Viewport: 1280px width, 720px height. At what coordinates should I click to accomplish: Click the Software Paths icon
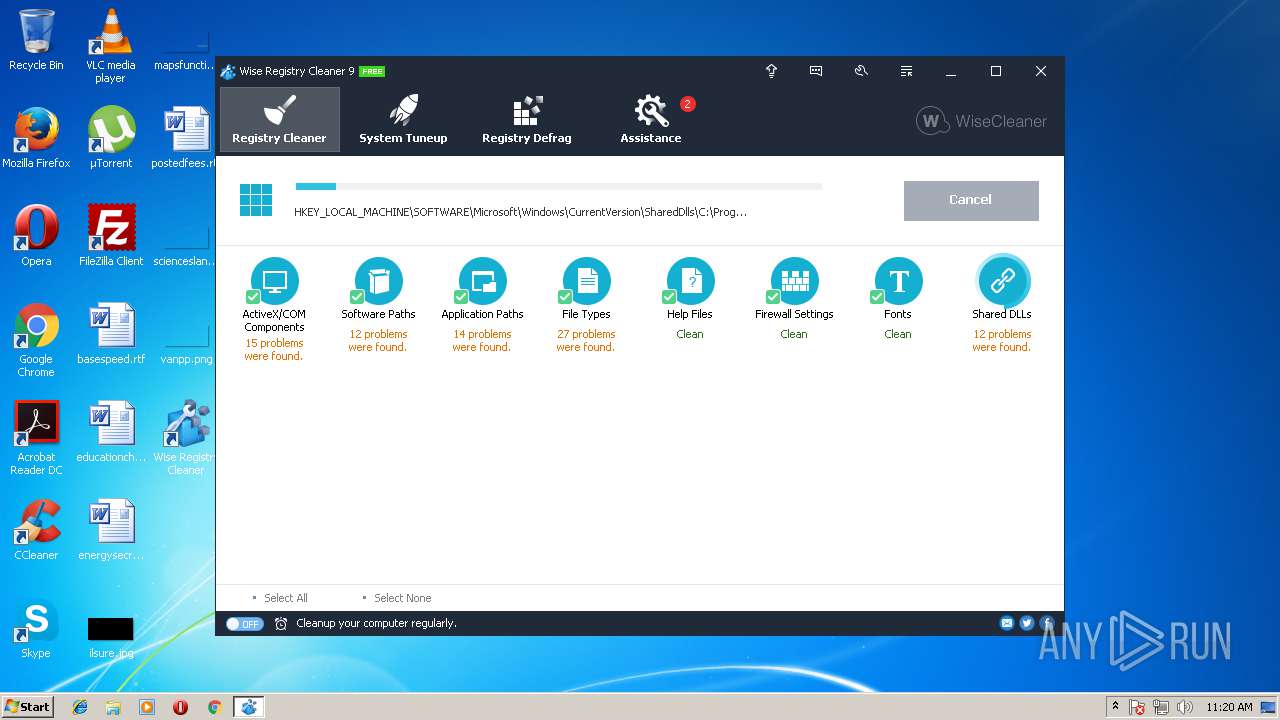click(379, 281)
